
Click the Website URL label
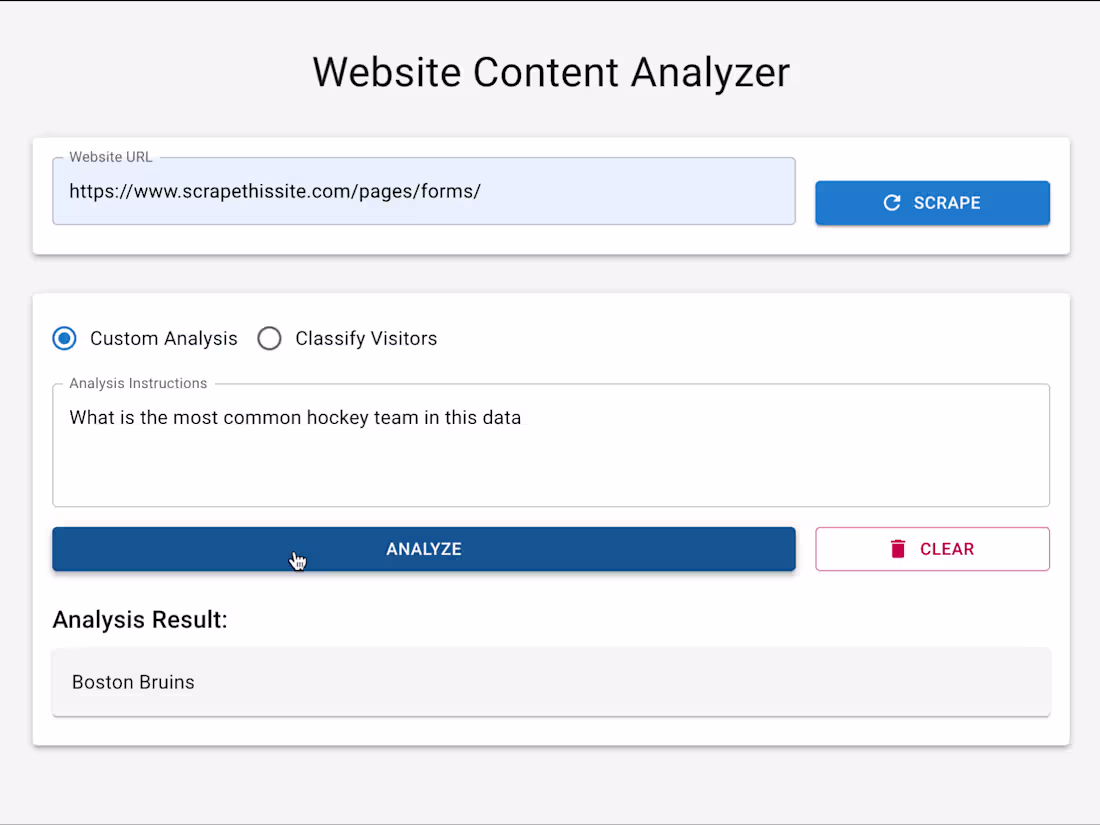point(110,157)
